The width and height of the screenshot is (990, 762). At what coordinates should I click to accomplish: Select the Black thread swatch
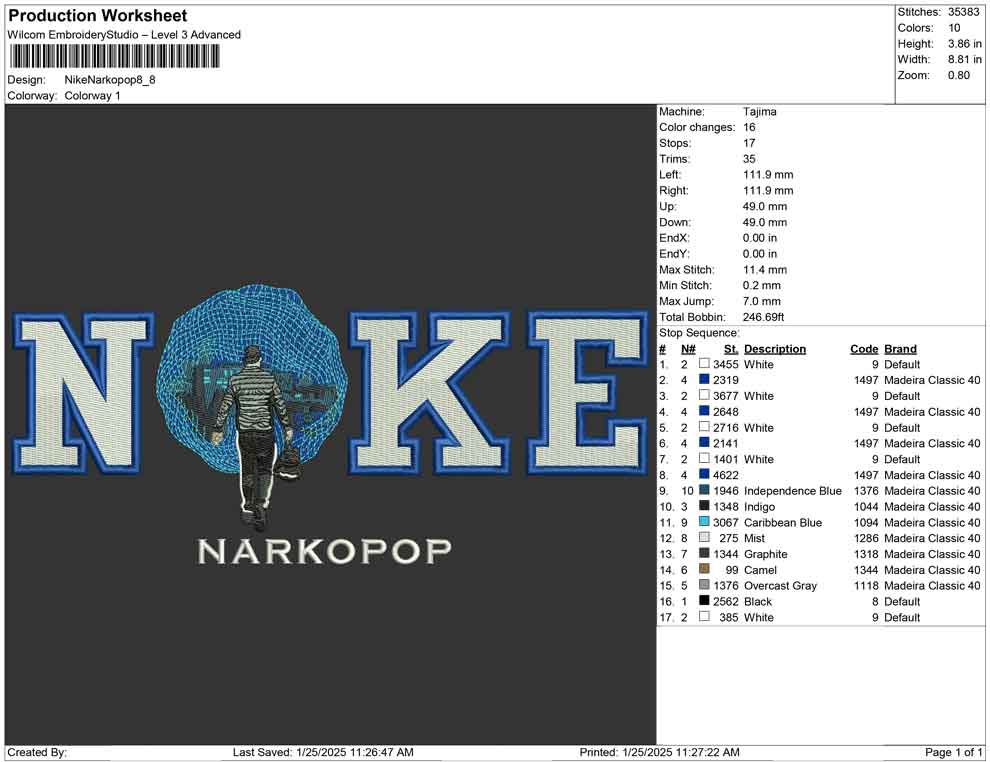703,601
